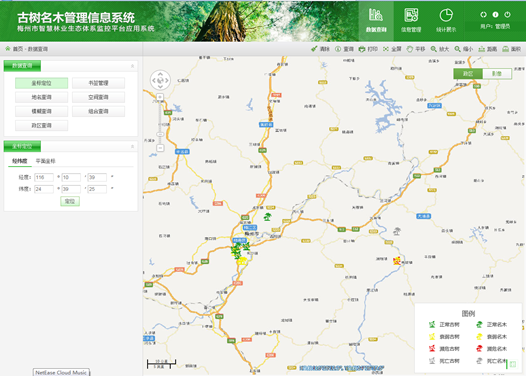Open the 信息管理 module icon
The image size is (526, 376).
click(x=411, y=21)
